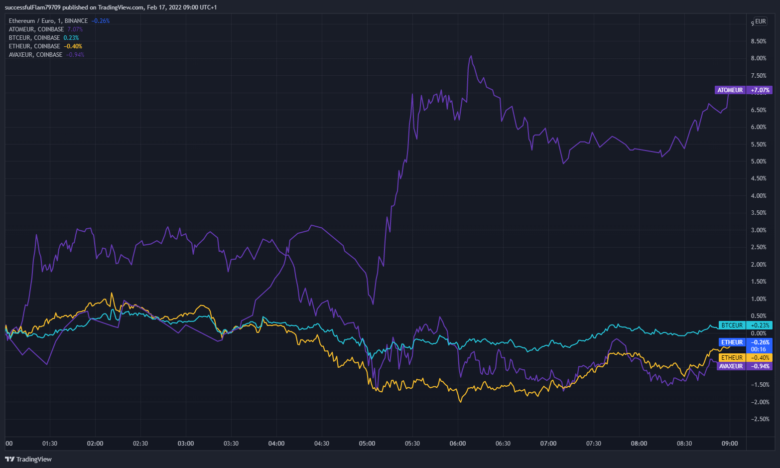Screen dimensions: 780x468
Task: Select AVAXEUR, COINBASE in the legend
Action: tap(34, 55)
